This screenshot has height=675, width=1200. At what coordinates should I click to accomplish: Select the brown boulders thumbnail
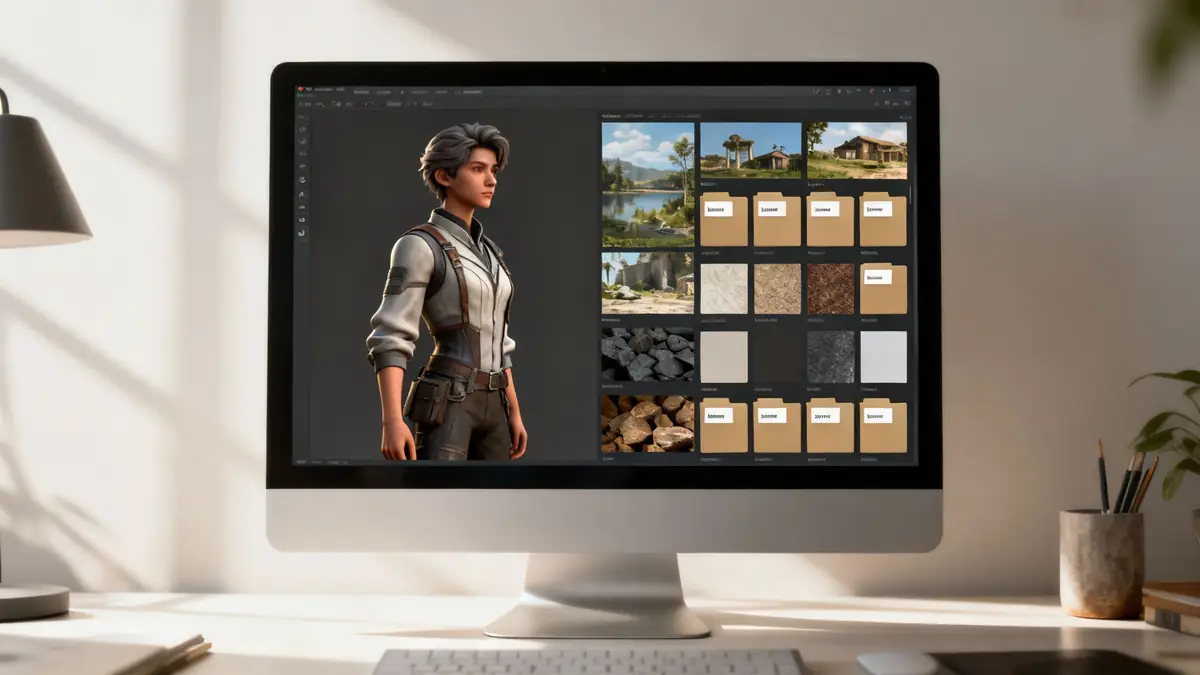click(x=647, y=422)
